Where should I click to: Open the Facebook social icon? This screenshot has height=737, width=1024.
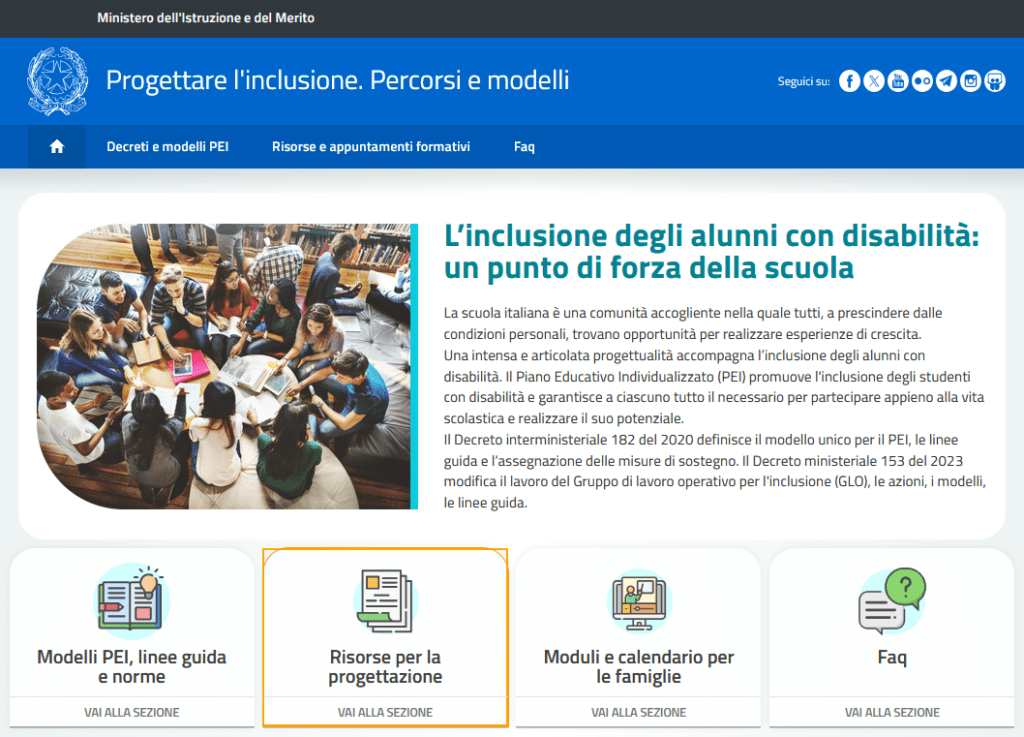coord(849,81)
